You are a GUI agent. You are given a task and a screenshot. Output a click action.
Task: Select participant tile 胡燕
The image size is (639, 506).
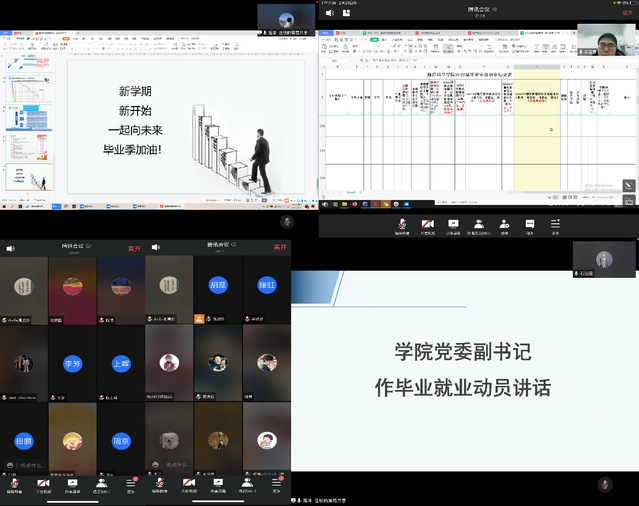pyautogui.click(x=218, y=286)
